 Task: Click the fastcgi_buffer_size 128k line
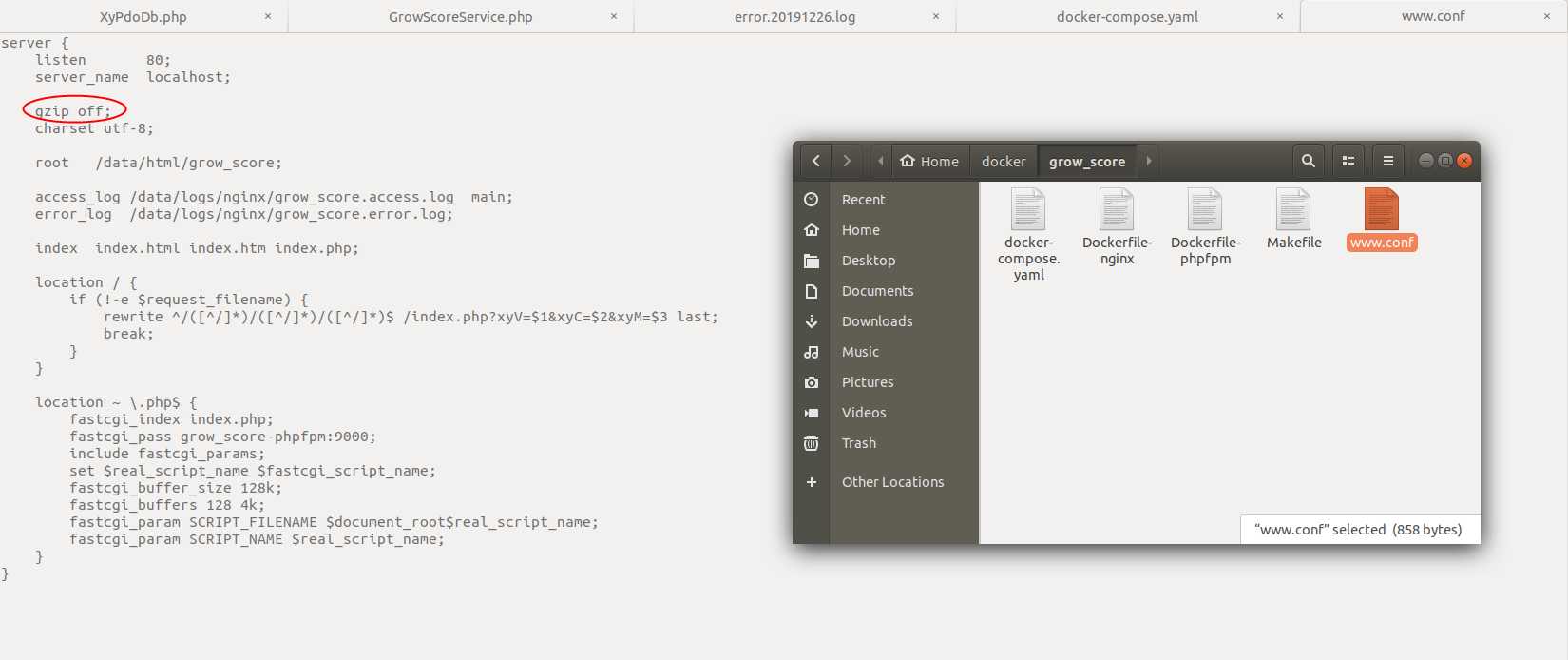[176, 488]
